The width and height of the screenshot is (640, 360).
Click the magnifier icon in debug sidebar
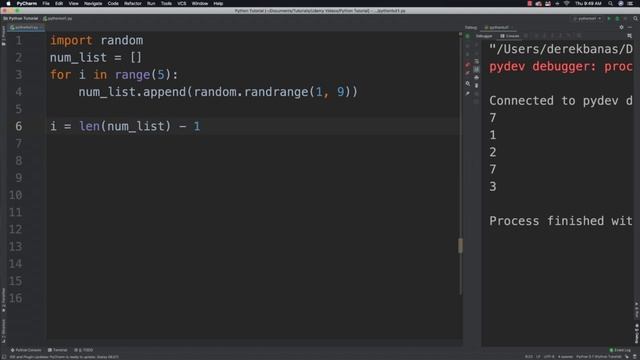(x=468, y=84)
